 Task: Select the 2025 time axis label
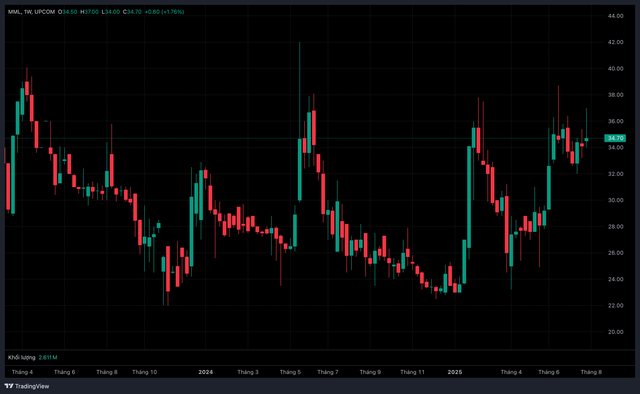click(x=455, y=372)
